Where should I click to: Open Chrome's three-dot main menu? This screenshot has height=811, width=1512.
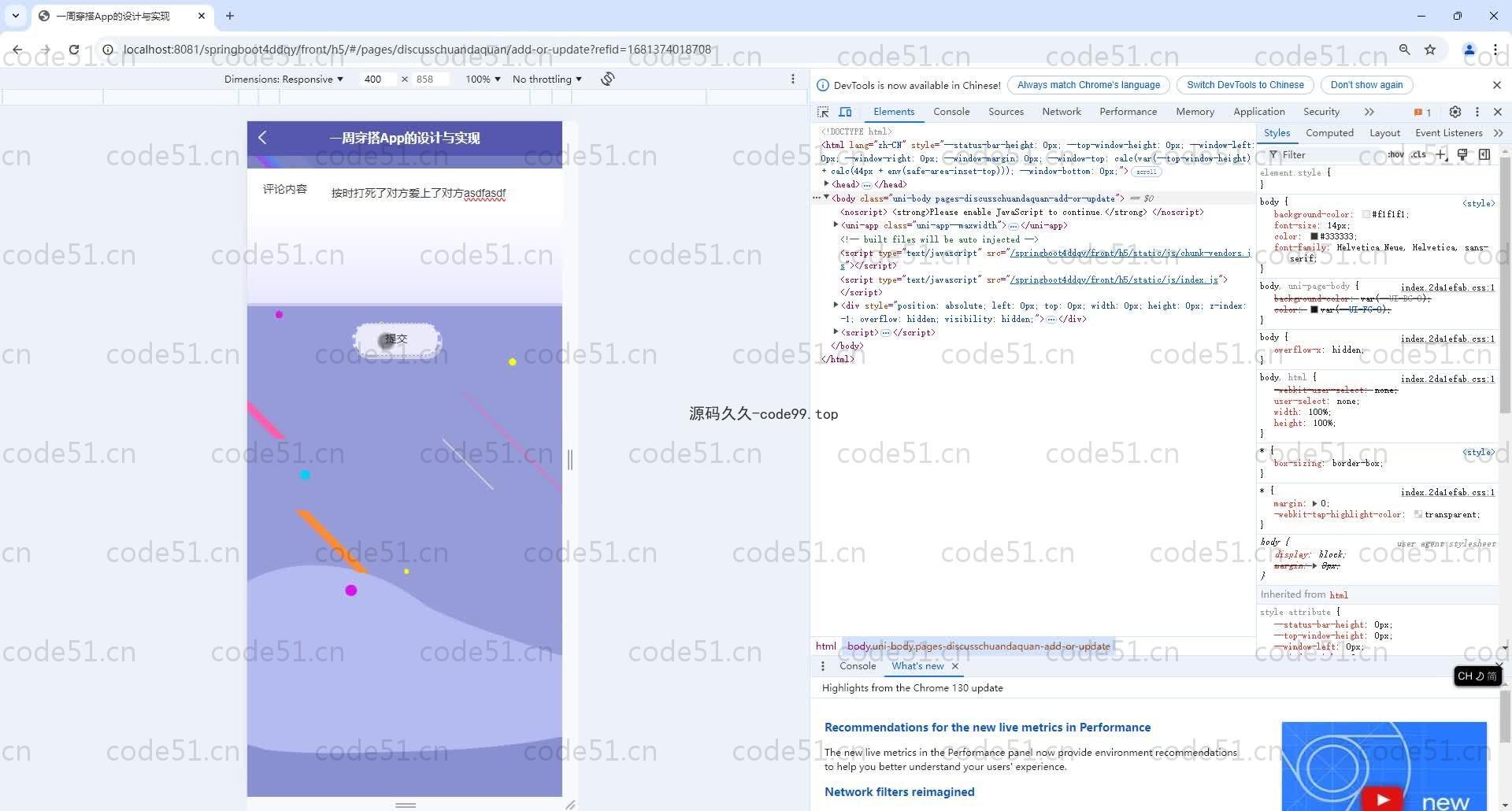coord(1495,50)
